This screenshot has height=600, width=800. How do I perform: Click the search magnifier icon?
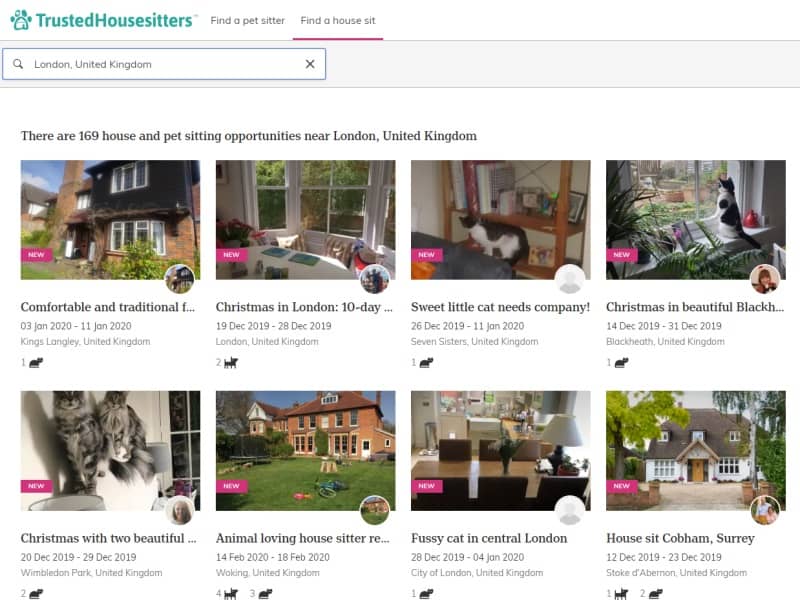coord(18,64)
